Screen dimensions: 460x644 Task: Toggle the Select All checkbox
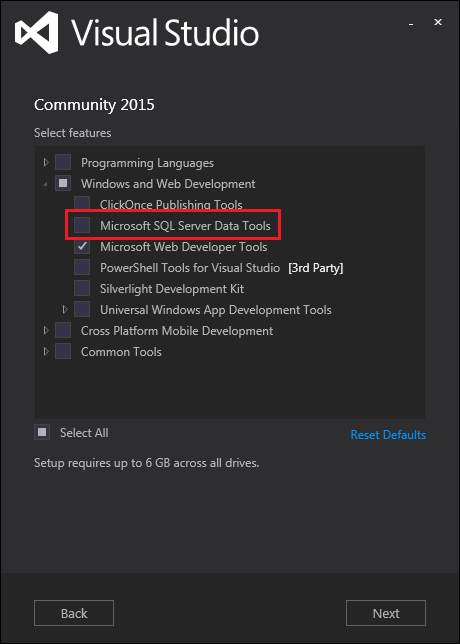[42, 432]
